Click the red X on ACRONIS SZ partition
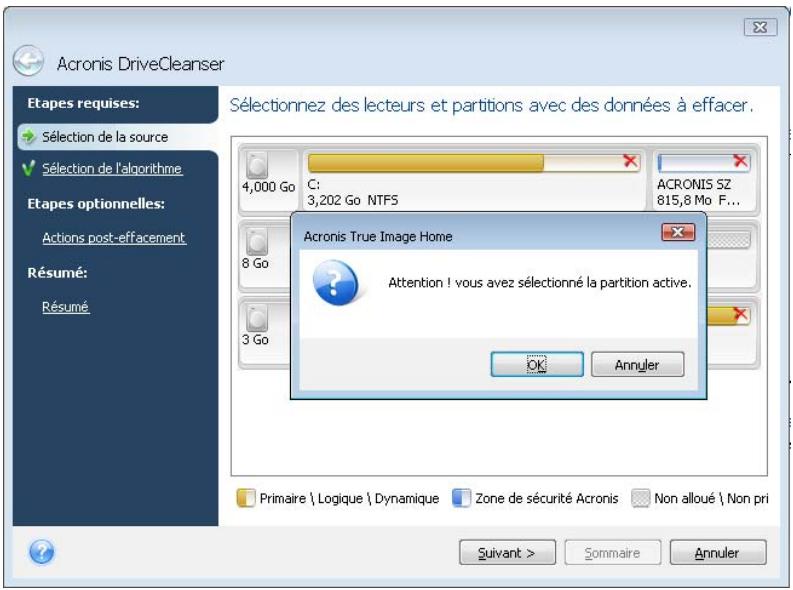The width and height of the screenshot is (793, 590). point(740,161)
